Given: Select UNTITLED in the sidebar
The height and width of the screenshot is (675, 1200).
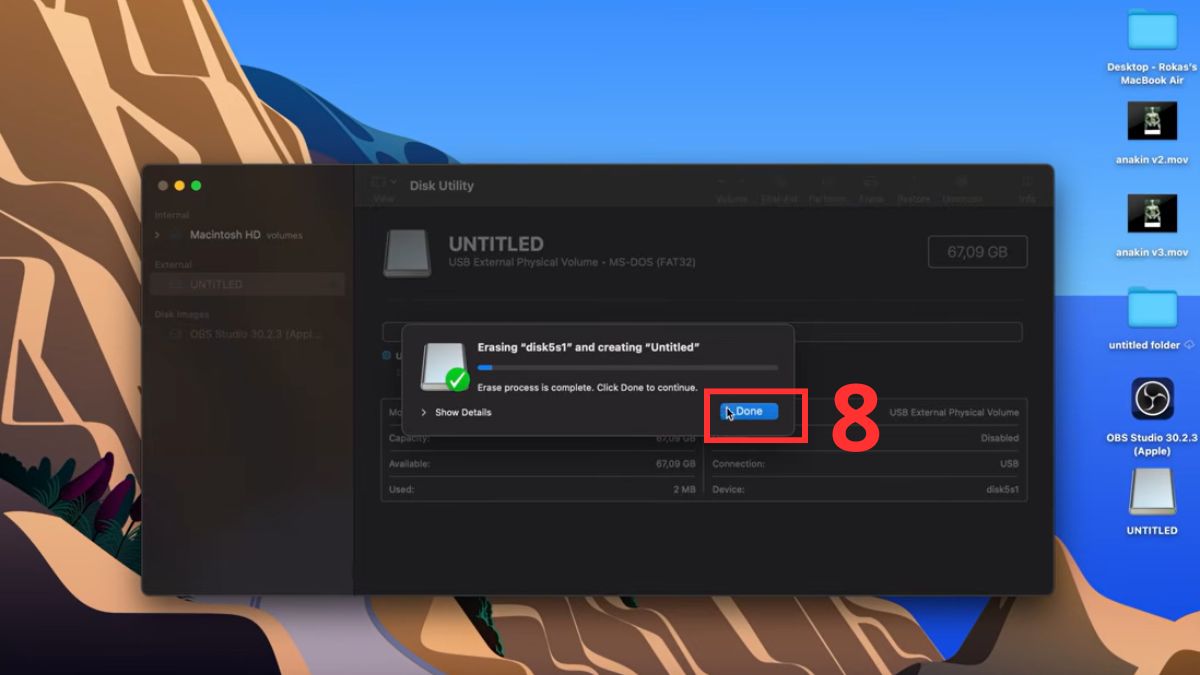Looking at the screenshot, I should click(247, 284).
